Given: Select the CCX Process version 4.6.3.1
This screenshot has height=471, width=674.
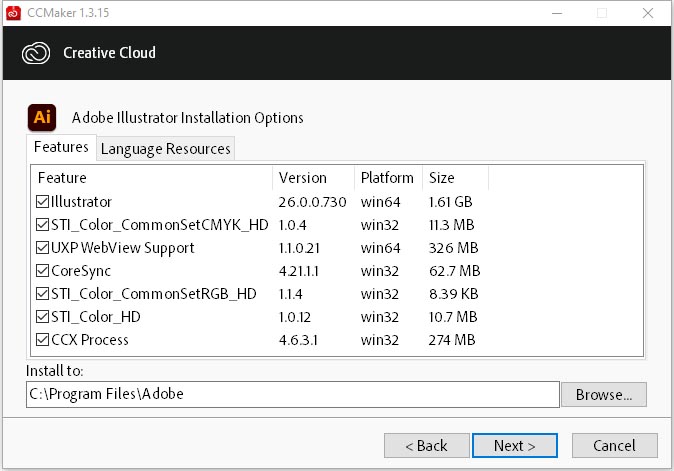Looking at the screenshot, I should tap(298, 340).
